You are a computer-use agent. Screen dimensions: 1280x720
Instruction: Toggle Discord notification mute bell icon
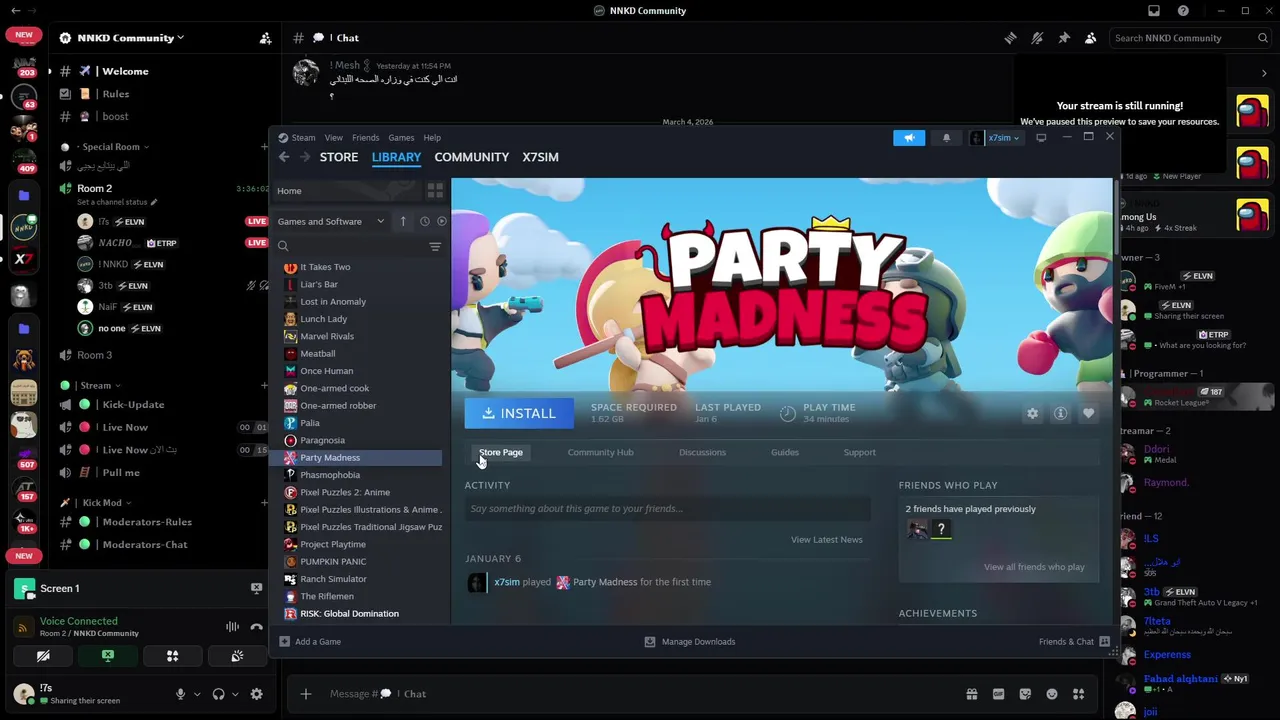[1037, 38]
